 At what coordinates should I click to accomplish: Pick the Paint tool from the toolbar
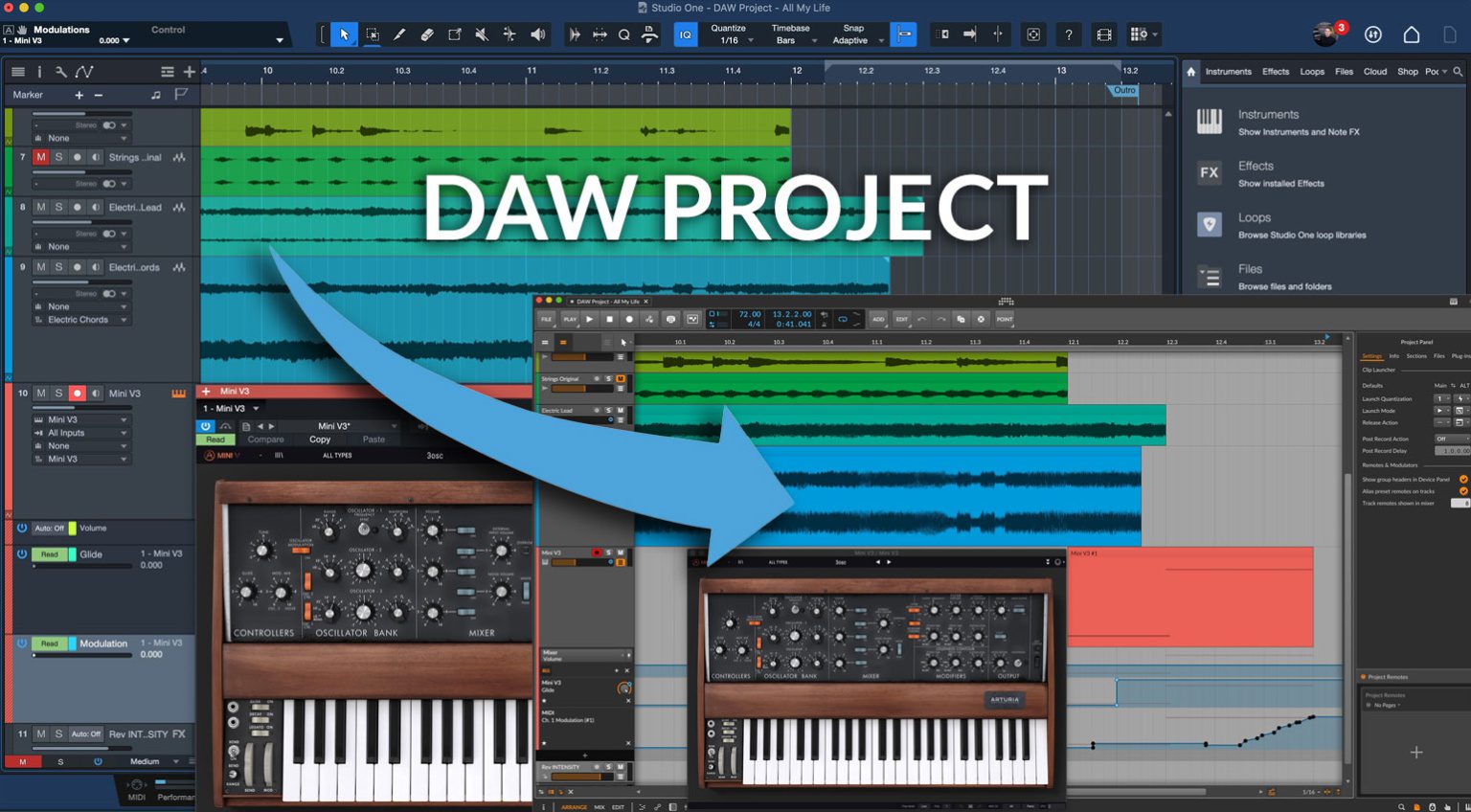[x=398, y=34]
